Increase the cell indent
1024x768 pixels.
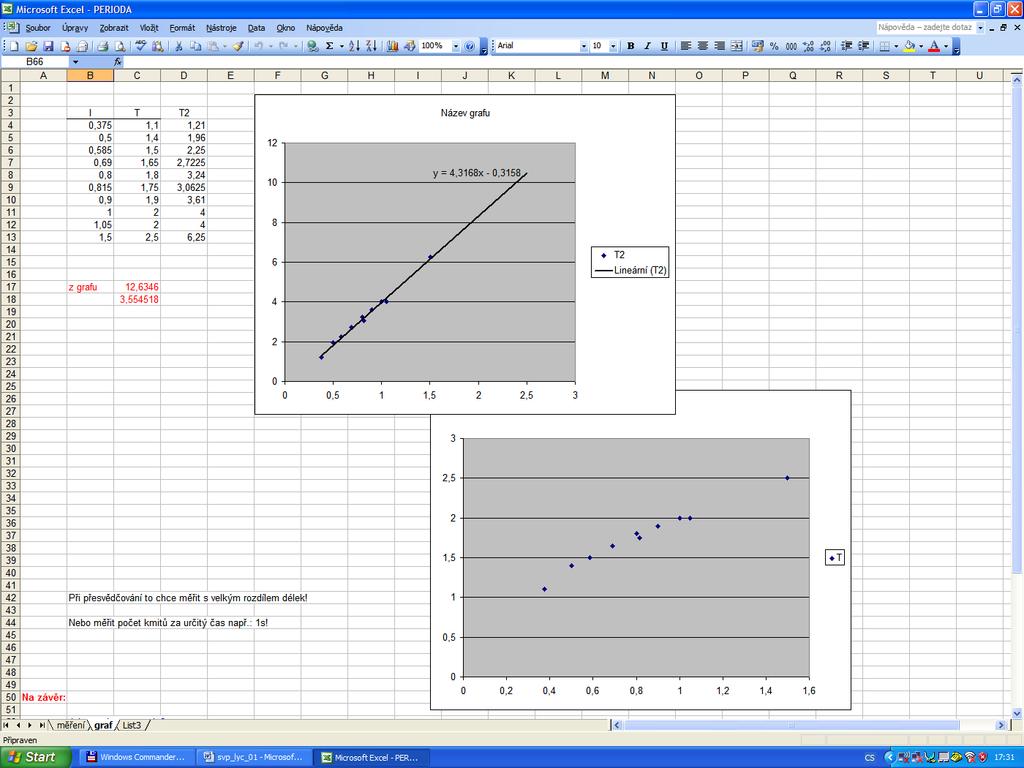[863, 46]
